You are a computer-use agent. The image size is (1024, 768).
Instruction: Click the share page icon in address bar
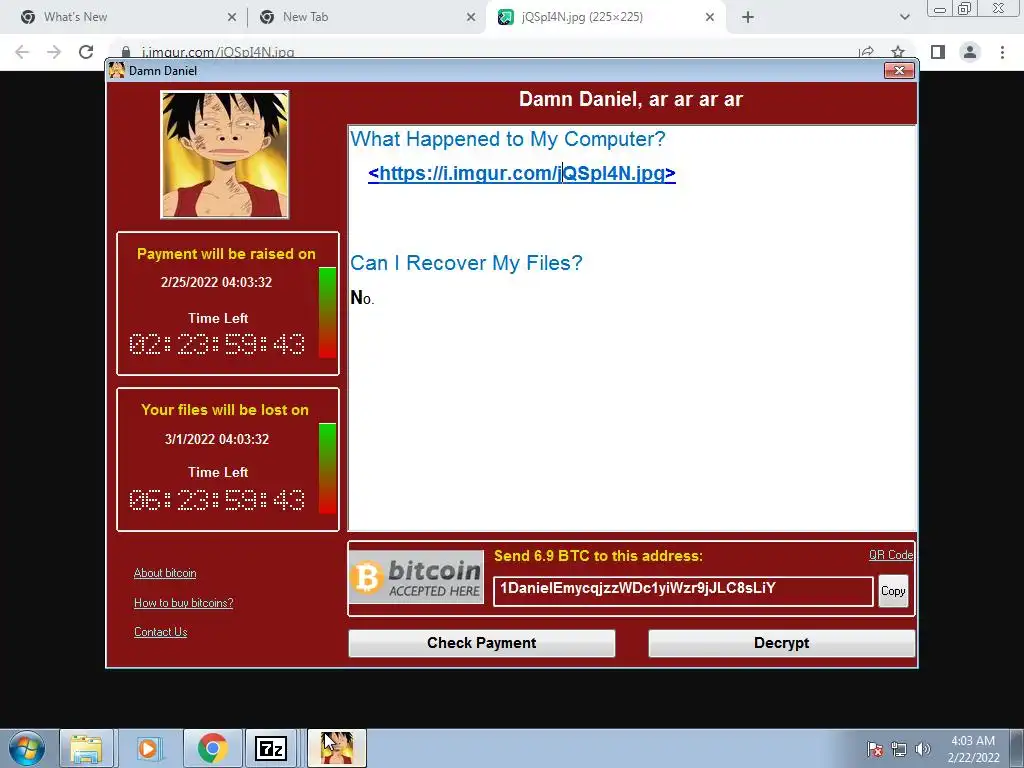click(867, 52)
